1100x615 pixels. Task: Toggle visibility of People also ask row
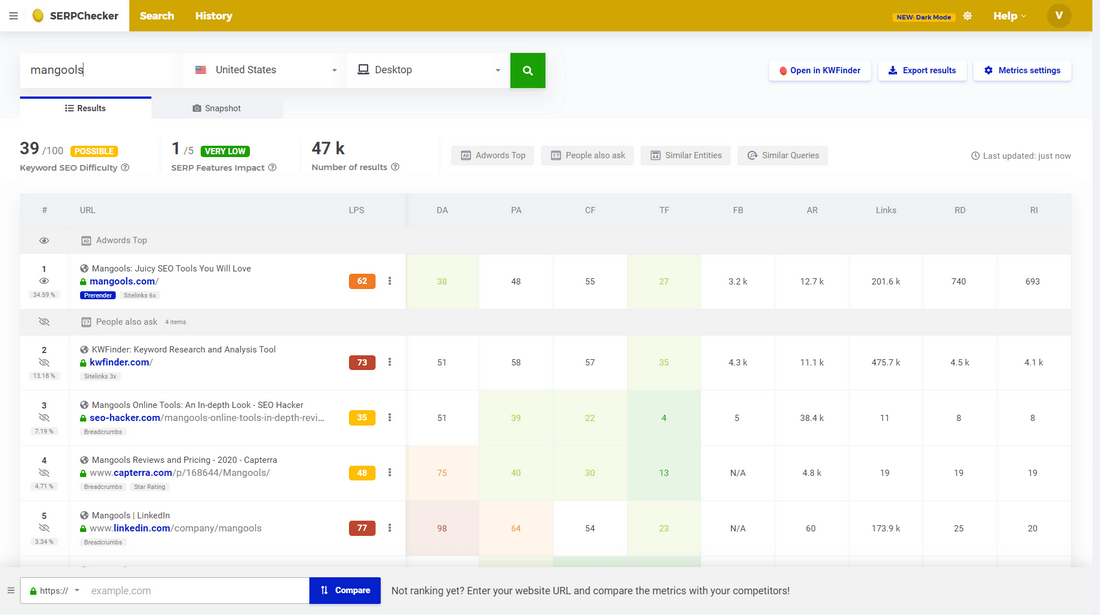pos(44,322)
